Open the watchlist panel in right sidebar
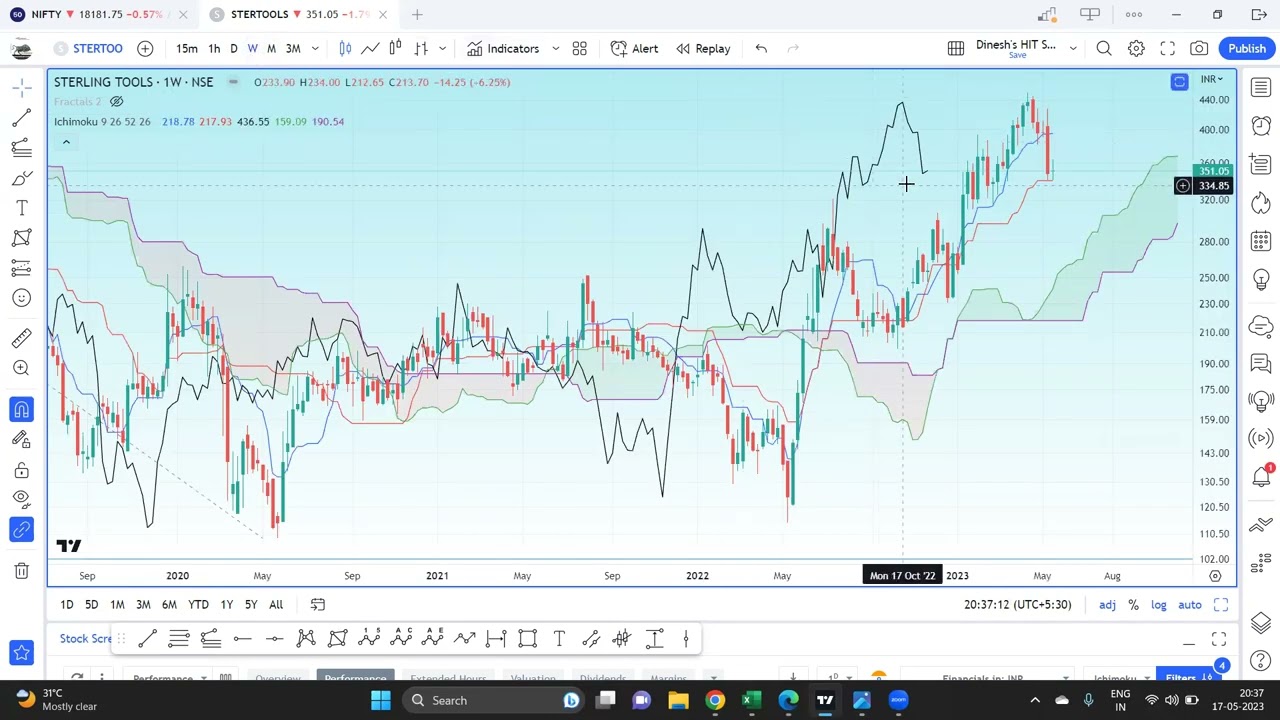This screenshot has height=720, width=1280. [1261, 87]
